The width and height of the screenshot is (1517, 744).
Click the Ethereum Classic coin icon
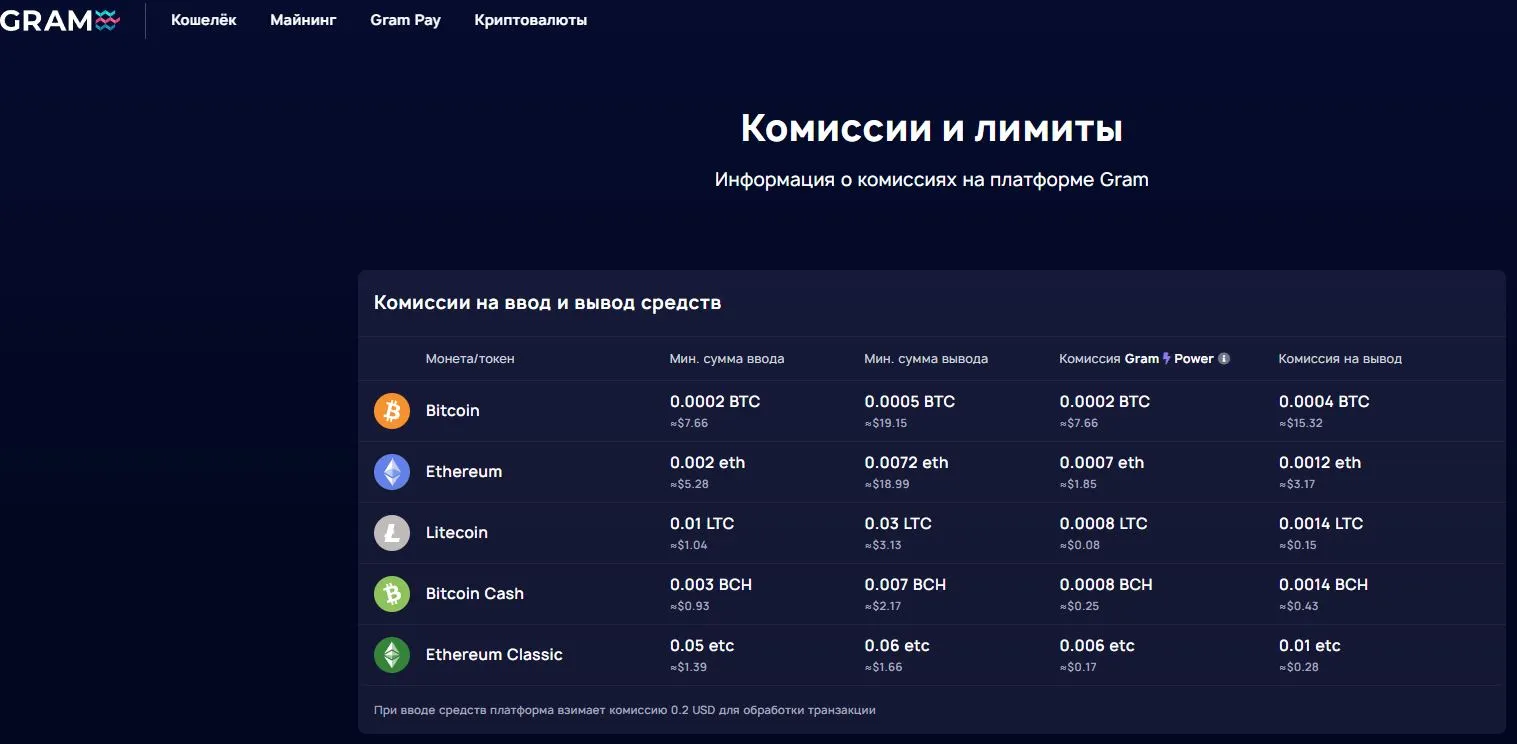tap(392, 655)
